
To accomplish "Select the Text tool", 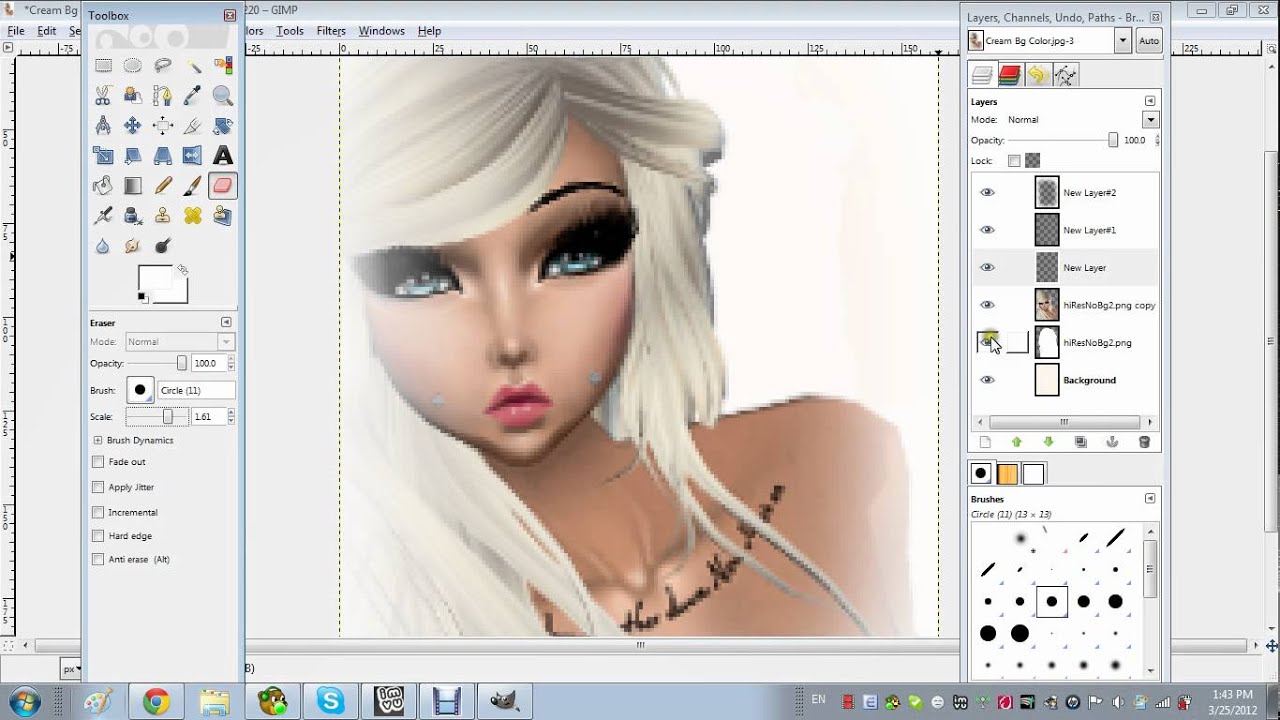I will (x=223, y=156).
